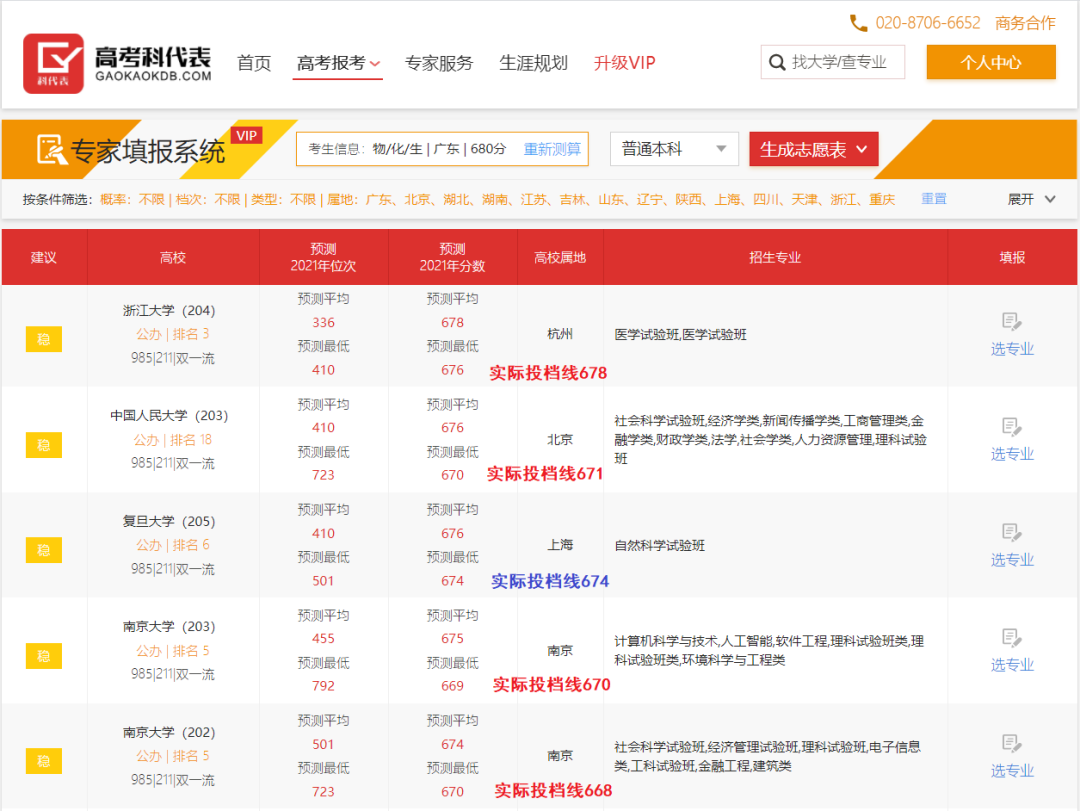The height and width of the screenshot is (811, 1080).
Task: Click the 预测 2021年分数 column header
Action: [453, 257]
